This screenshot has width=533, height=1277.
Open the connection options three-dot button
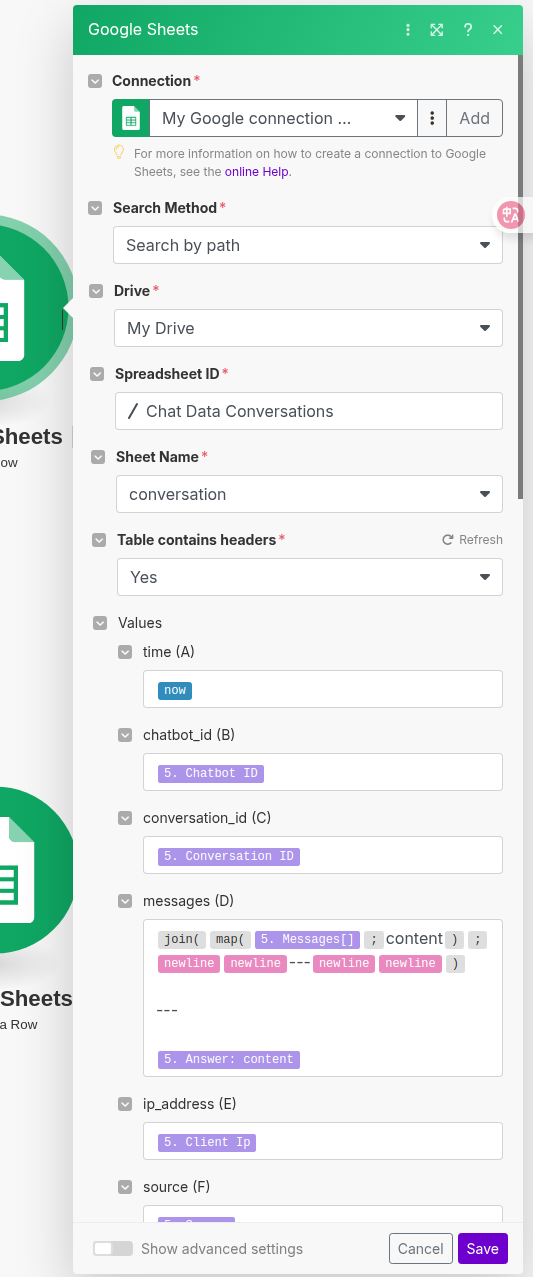tap(431, 118)
